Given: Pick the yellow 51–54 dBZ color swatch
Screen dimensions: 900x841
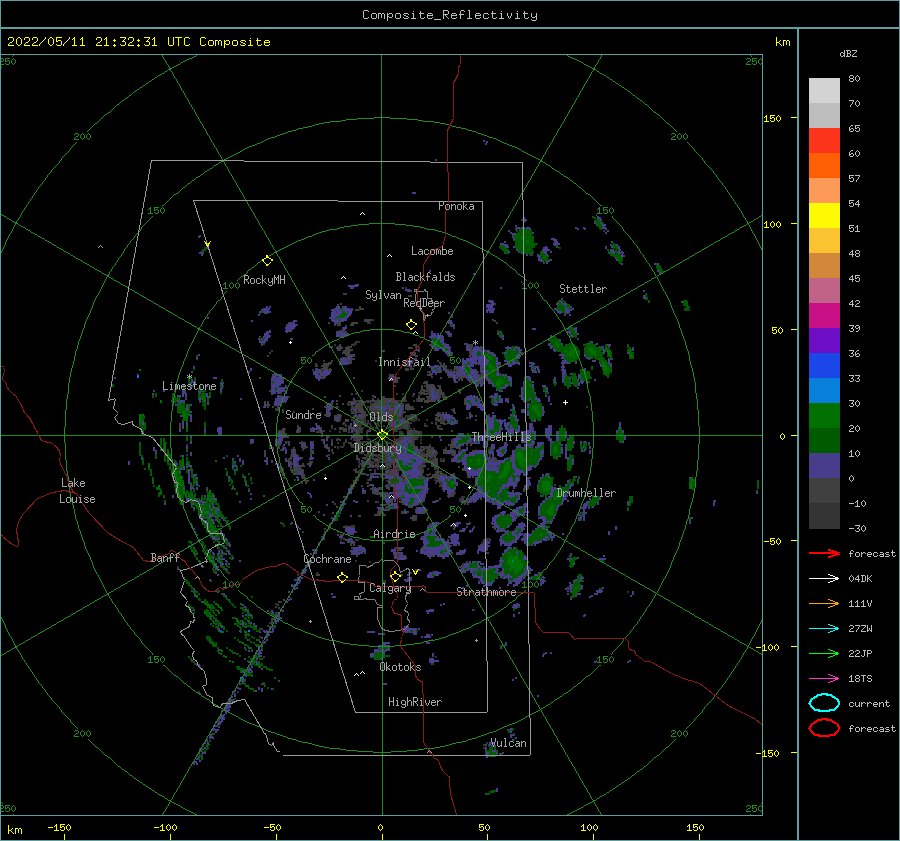Looking at the screenshot, I should coord(824,216).
